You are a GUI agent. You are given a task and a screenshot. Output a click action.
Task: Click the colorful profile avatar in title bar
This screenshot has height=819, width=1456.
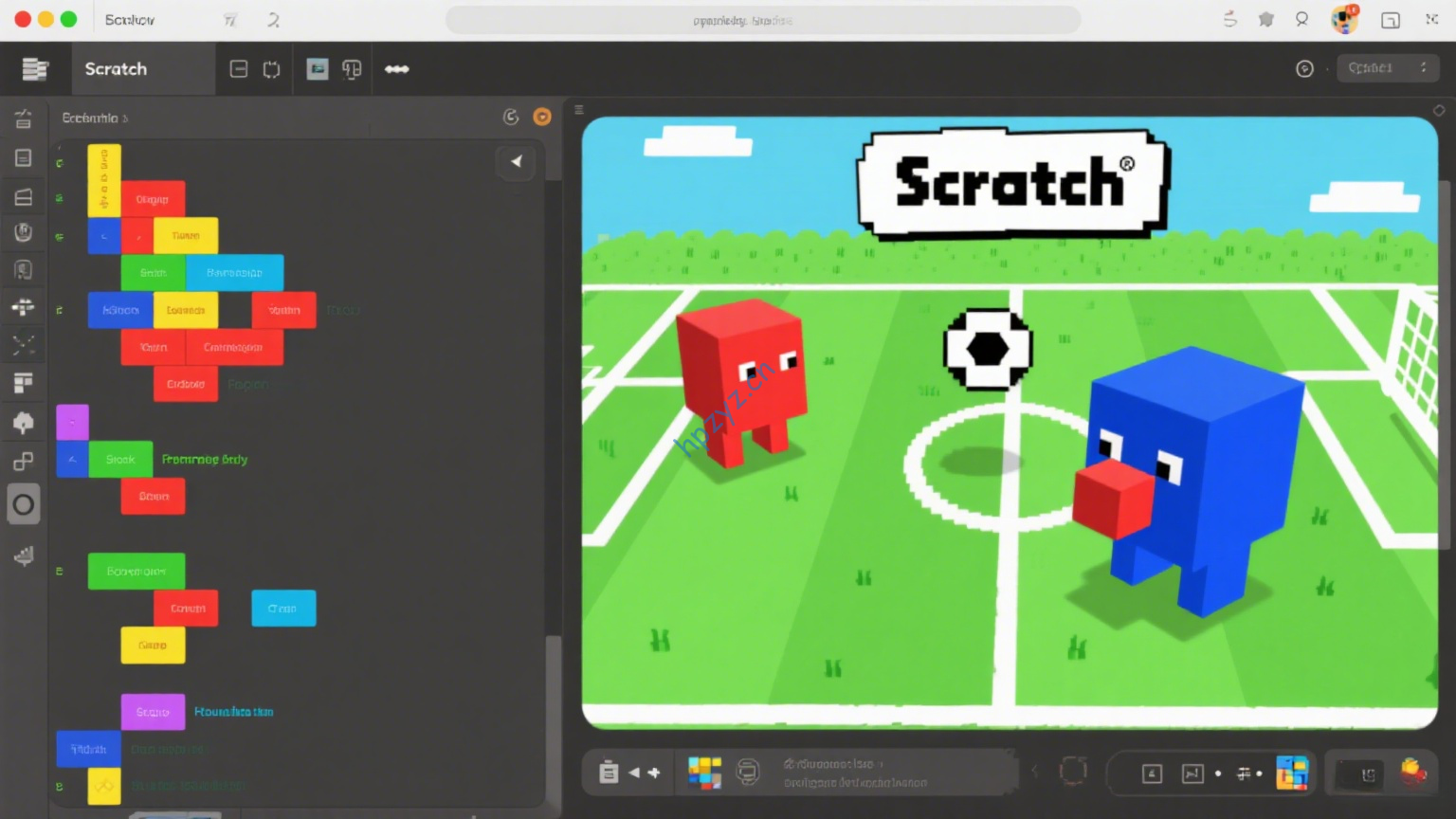coord(1345,19)
